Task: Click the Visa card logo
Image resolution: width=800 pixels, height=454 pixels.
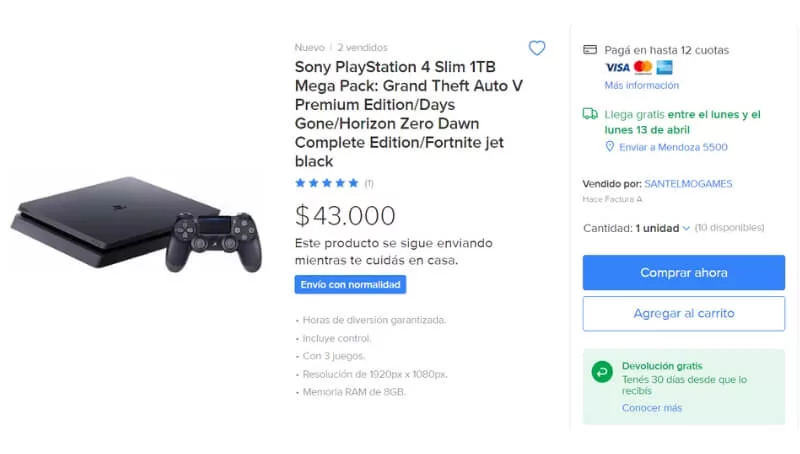Action: (x=617, y=67)
